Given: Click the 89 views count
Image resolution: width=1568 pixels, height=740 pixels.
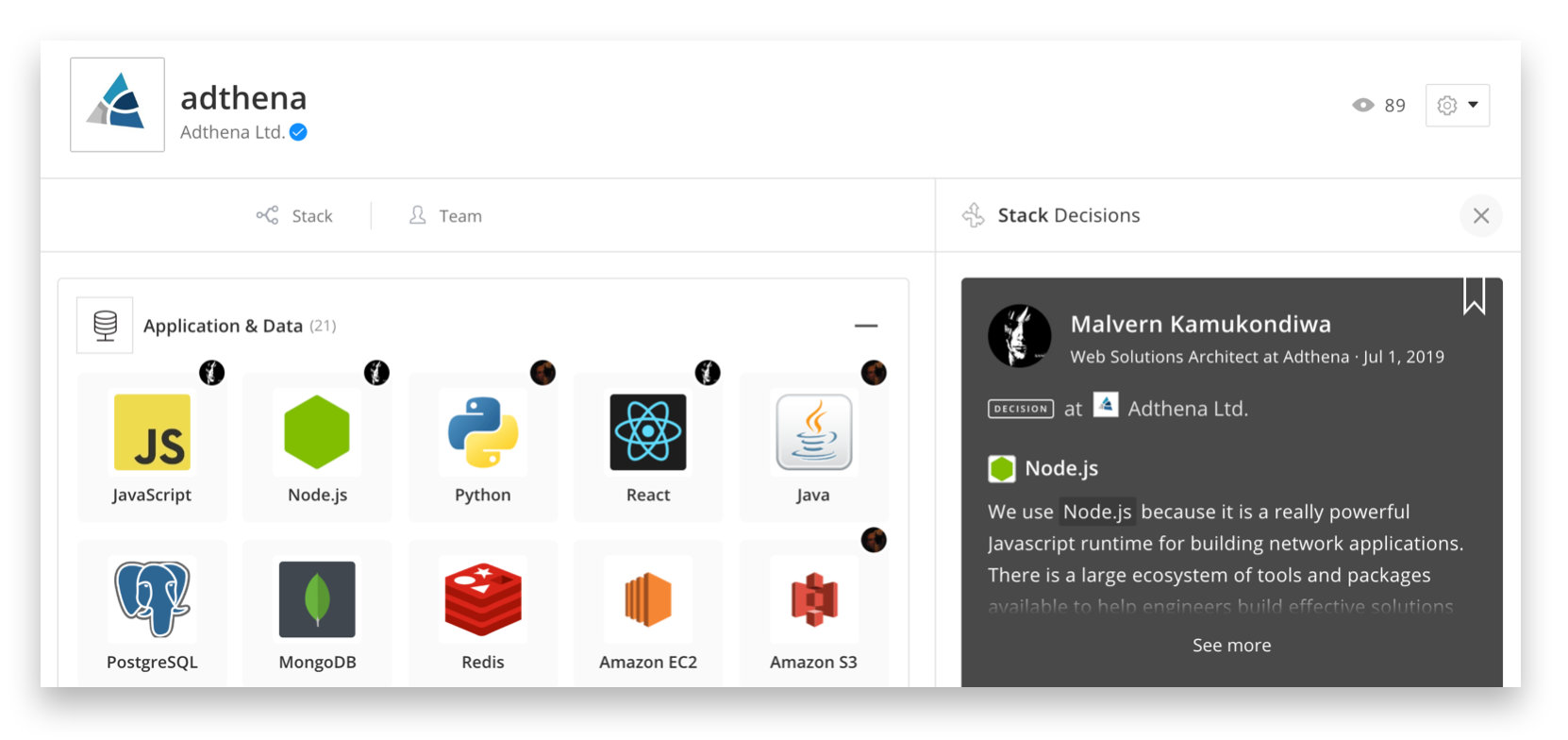Looking at the screenshot, I should [x=1395, y=106].
